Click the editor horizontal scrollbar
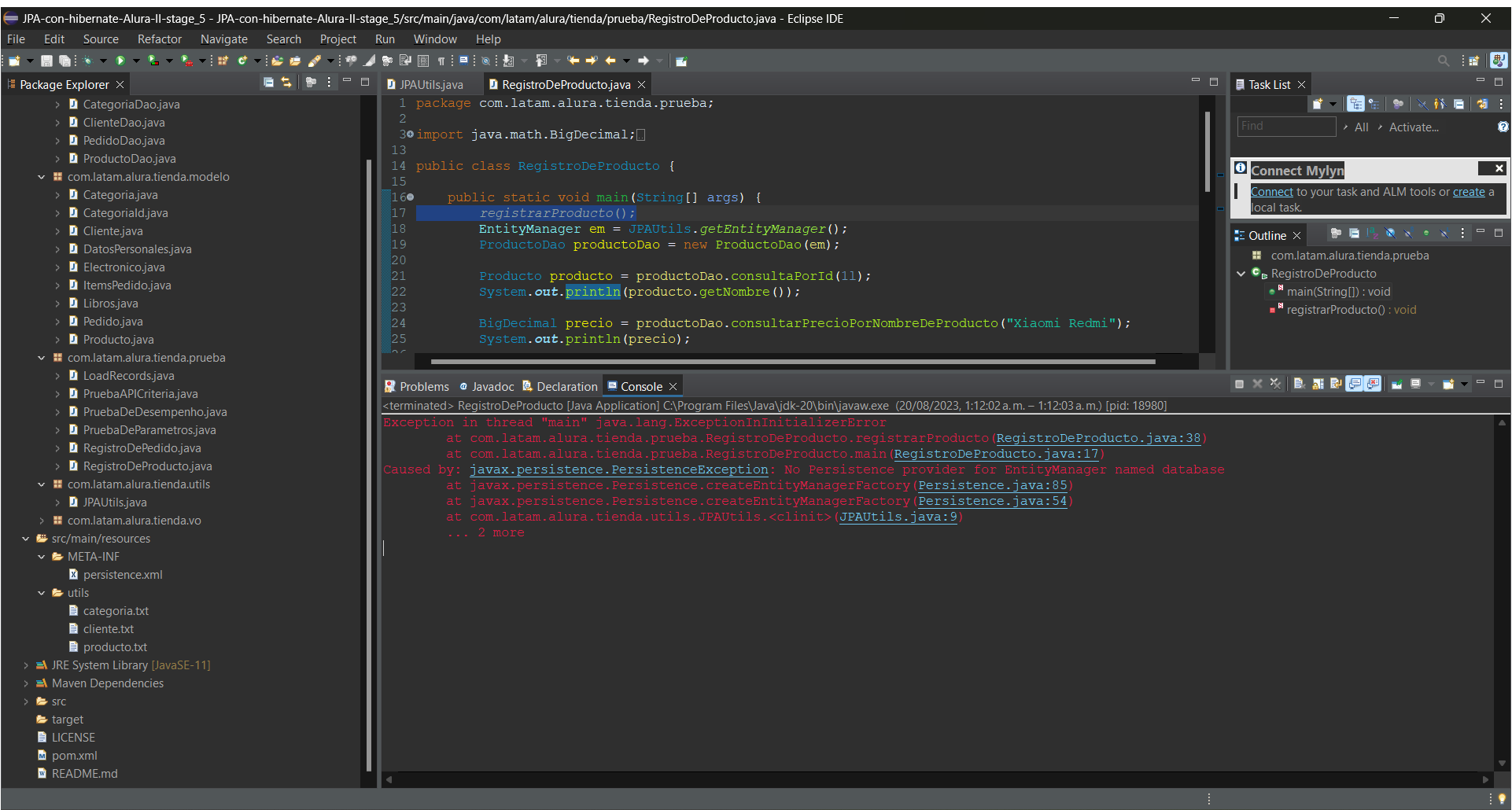The image size is (1512, 810). [x=792, y=362]
